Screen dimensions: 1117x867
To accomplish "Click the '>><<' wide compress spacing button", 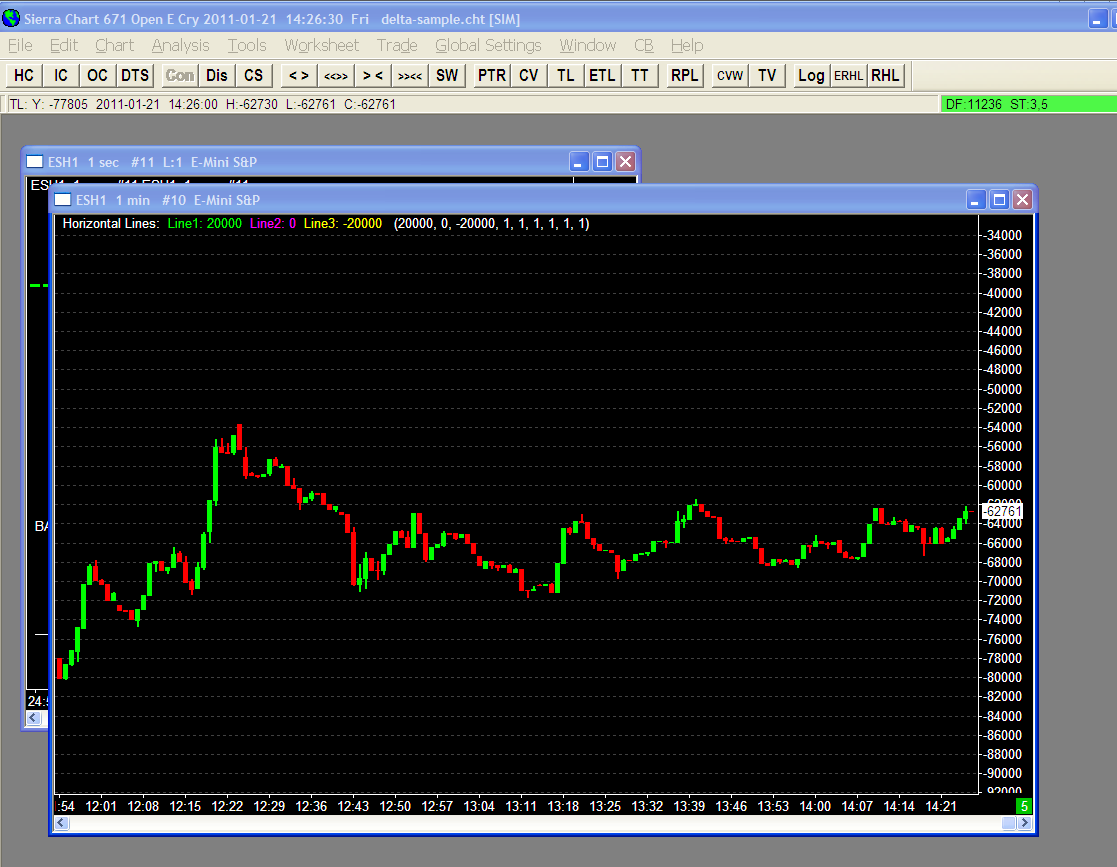I will click(x=410, y=76).
